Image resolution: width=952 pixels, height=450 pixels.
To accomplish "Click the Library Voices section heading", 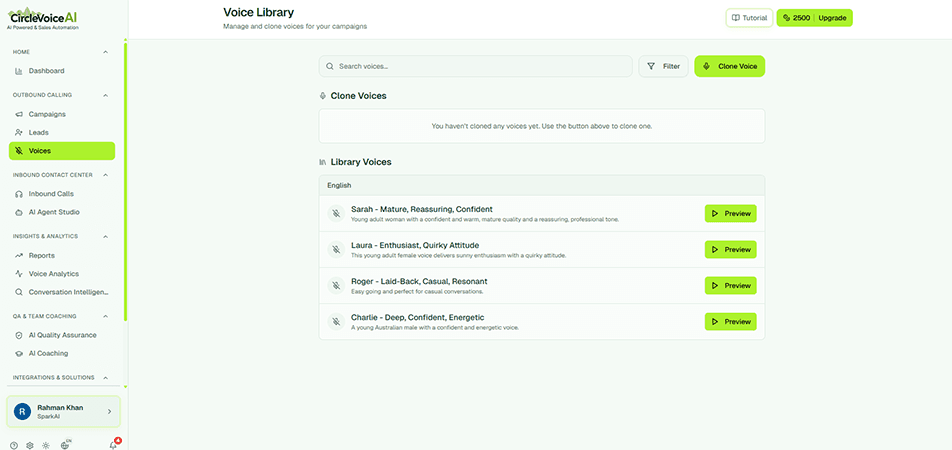I will click(x=361, y=162).
